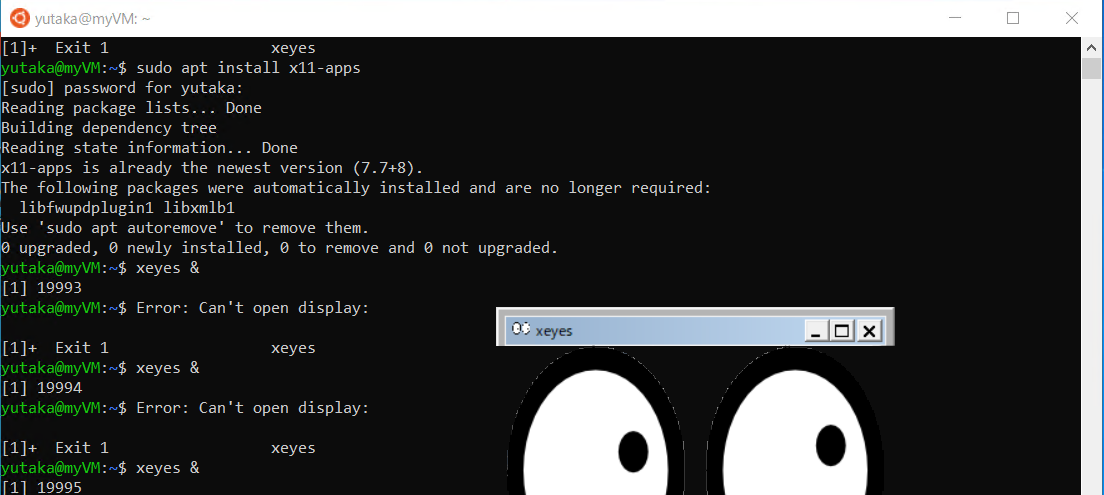Minimize the xeyes window

click(x=816, y=331)
